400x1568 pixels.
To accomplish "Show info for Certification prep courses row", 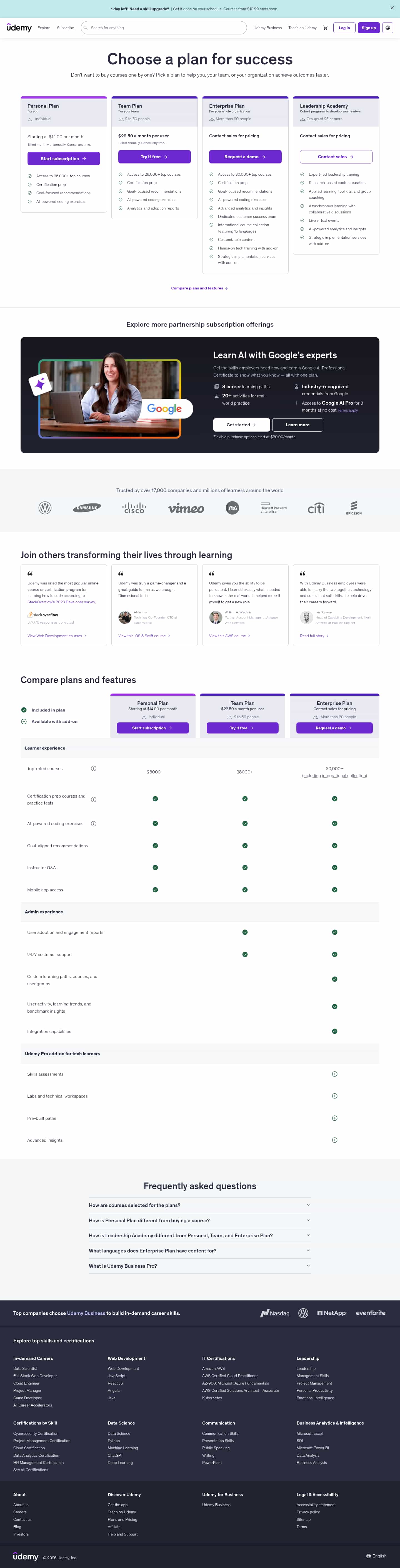I will 93,799.
